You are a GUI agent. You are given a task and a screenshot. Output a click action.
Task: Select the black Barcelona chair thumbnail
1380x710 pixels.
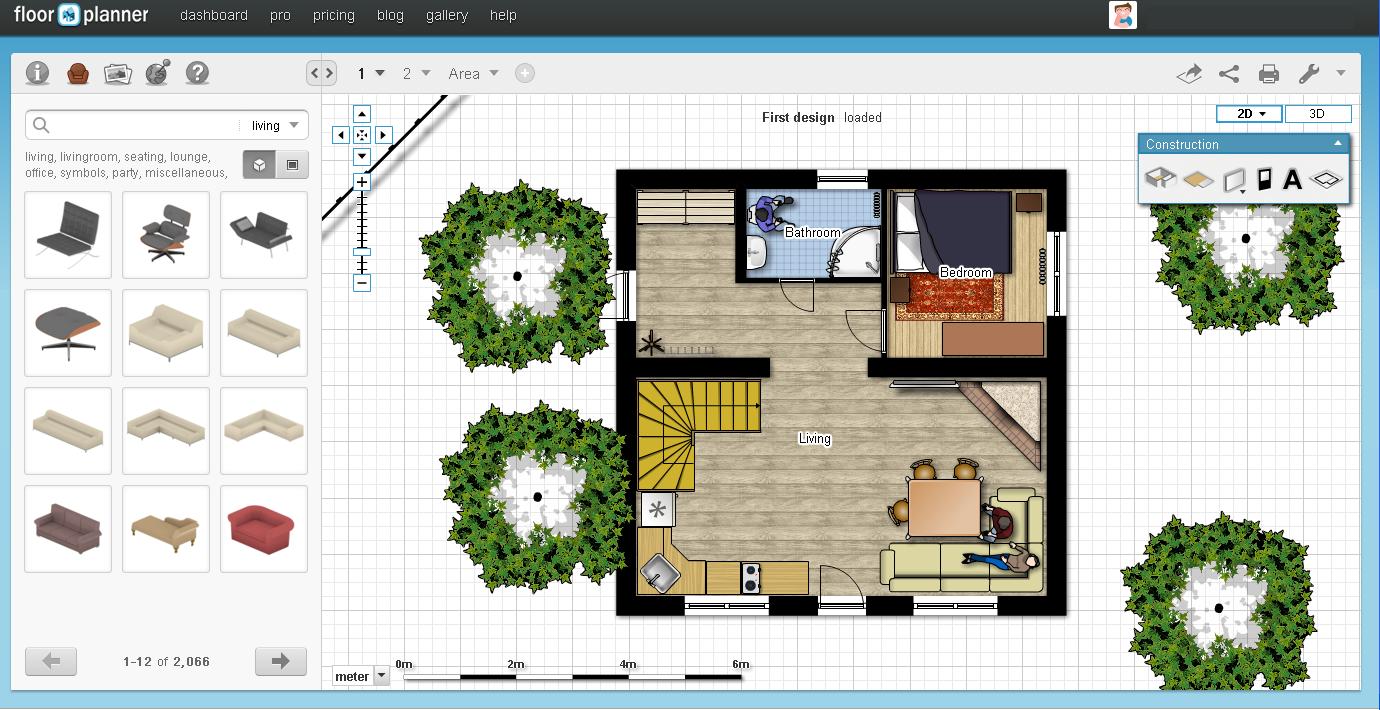tap(68, 235)
